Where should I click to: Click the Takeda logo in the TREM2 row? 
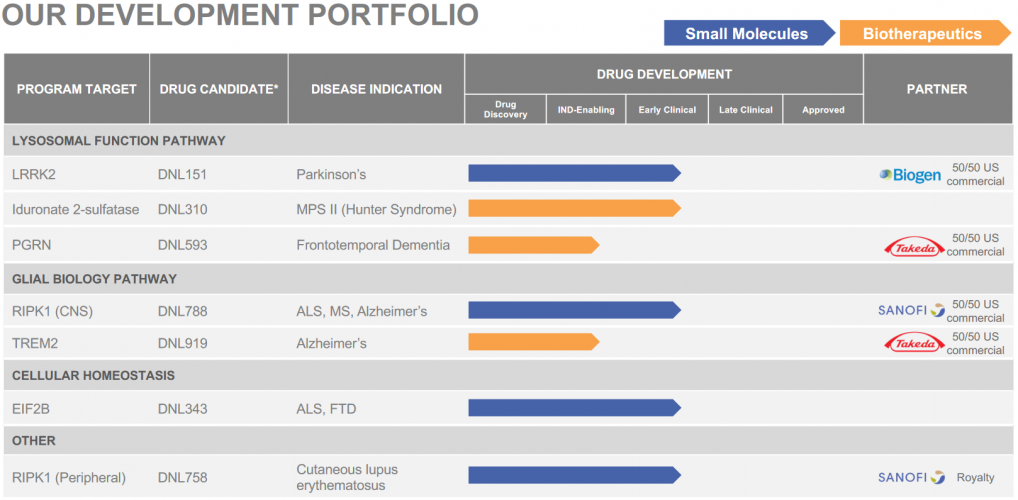910,343
